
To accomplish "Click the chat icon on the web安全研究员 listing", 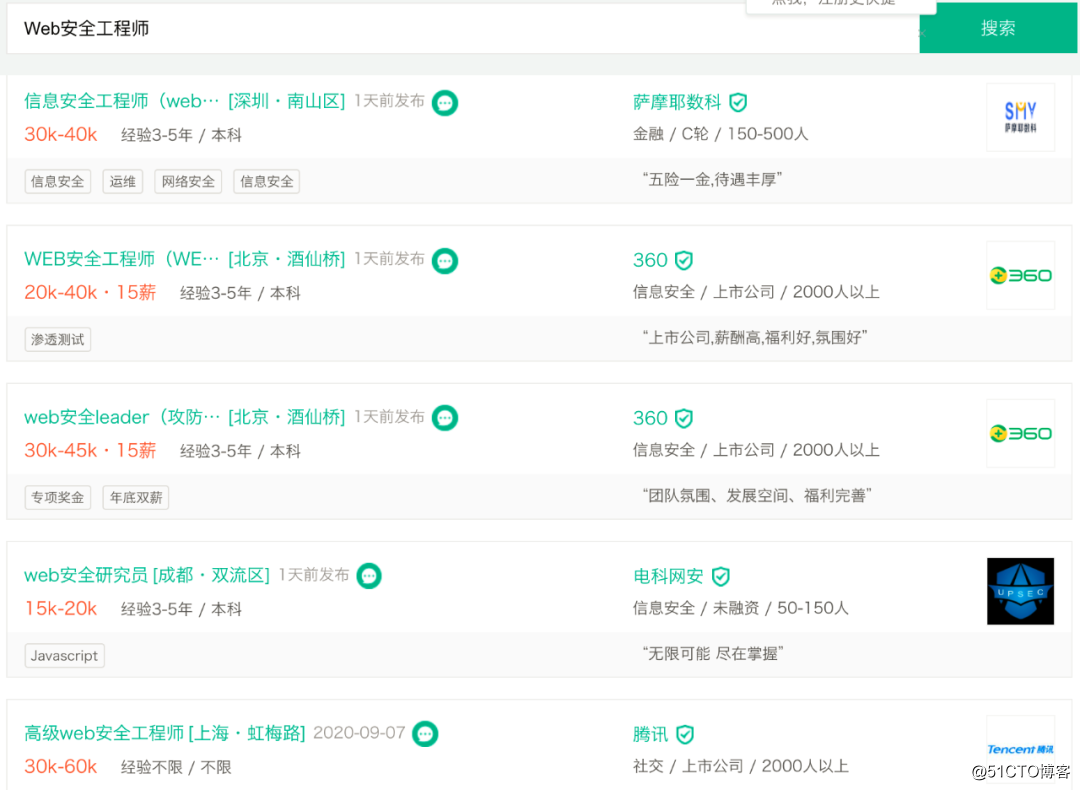I will coord(368,576).
